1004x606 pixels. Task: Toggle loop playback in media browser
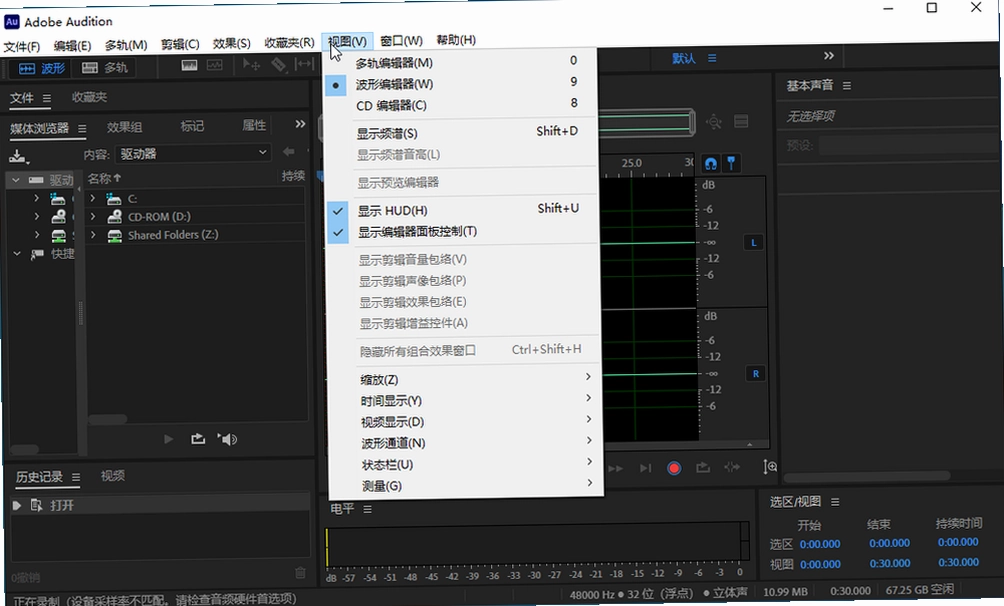click(x=198, y=439)
